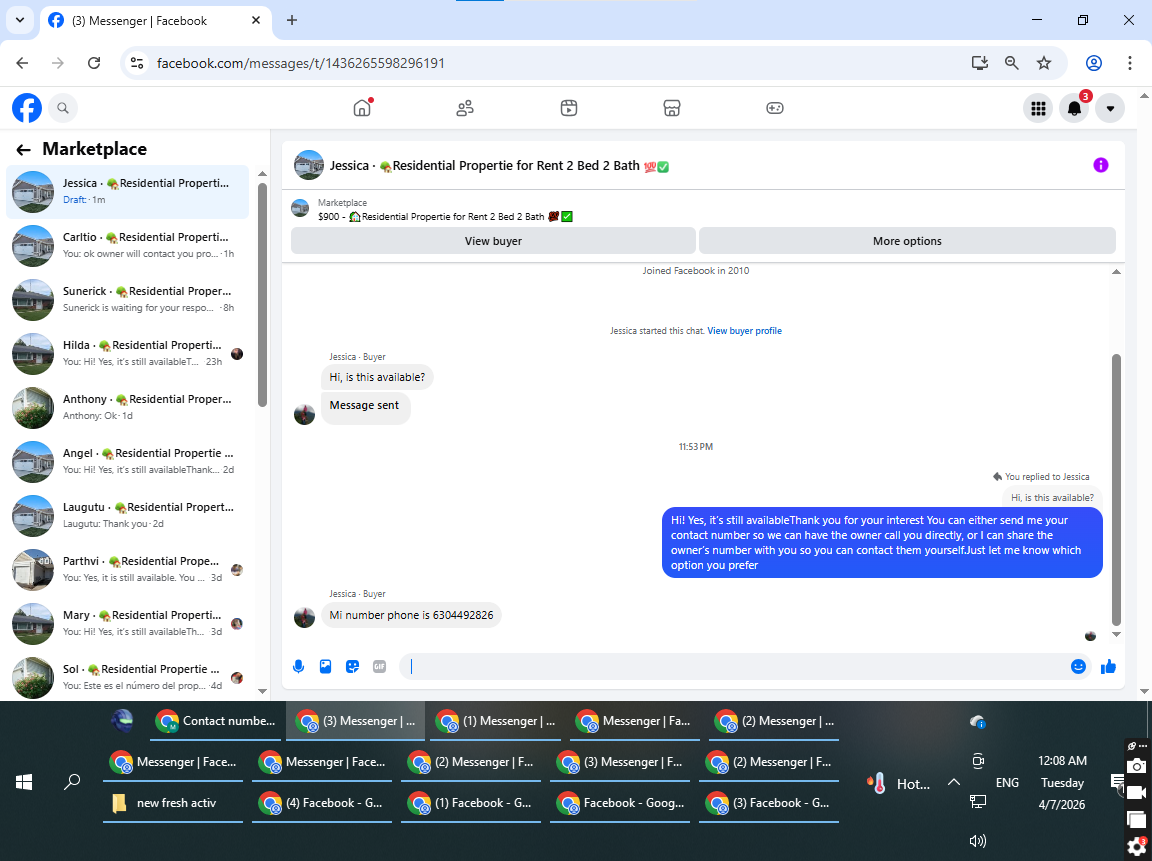The image size is (1152, 861).
Task: Open the Laugutu conversation
Action: pyautogui.click(x=128, y=516)
